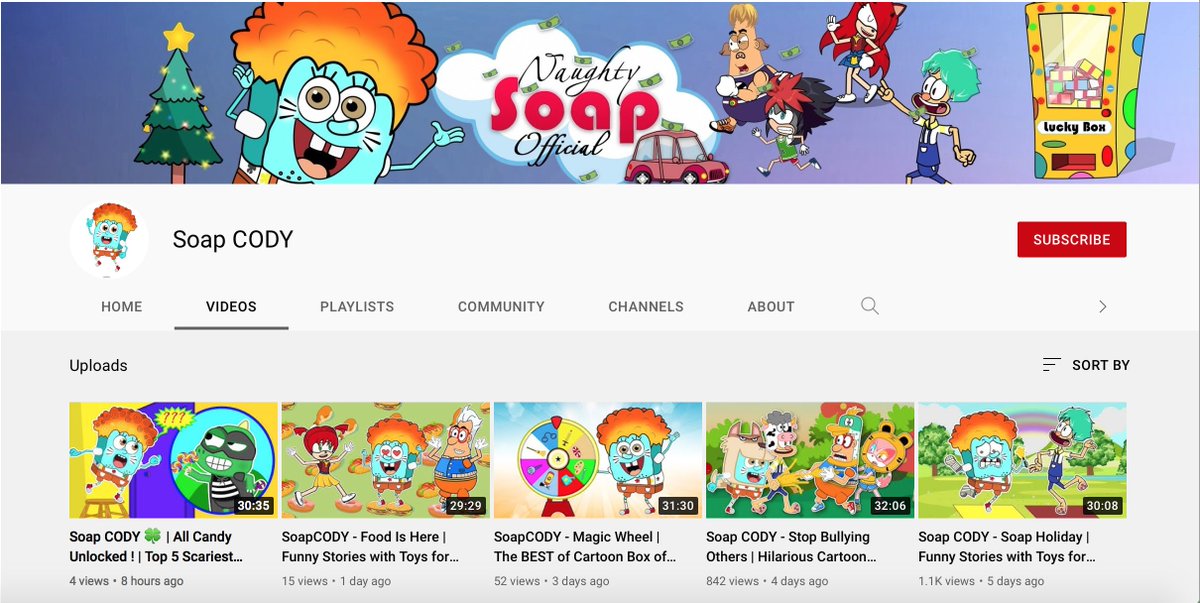View the About tab
Viewport: 1200px width, 603px height.
[771, 307]
